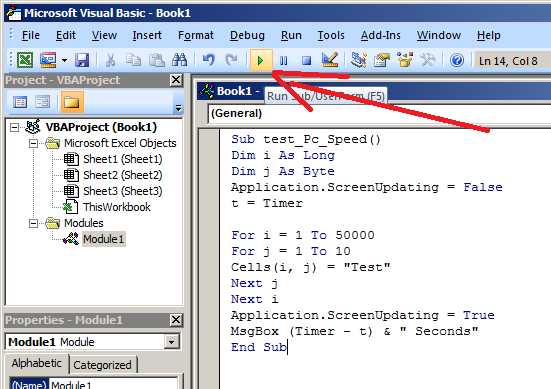Viewport: 551px width, 389px height.
Task: Open the Edit menu
Action: [66, 35]
